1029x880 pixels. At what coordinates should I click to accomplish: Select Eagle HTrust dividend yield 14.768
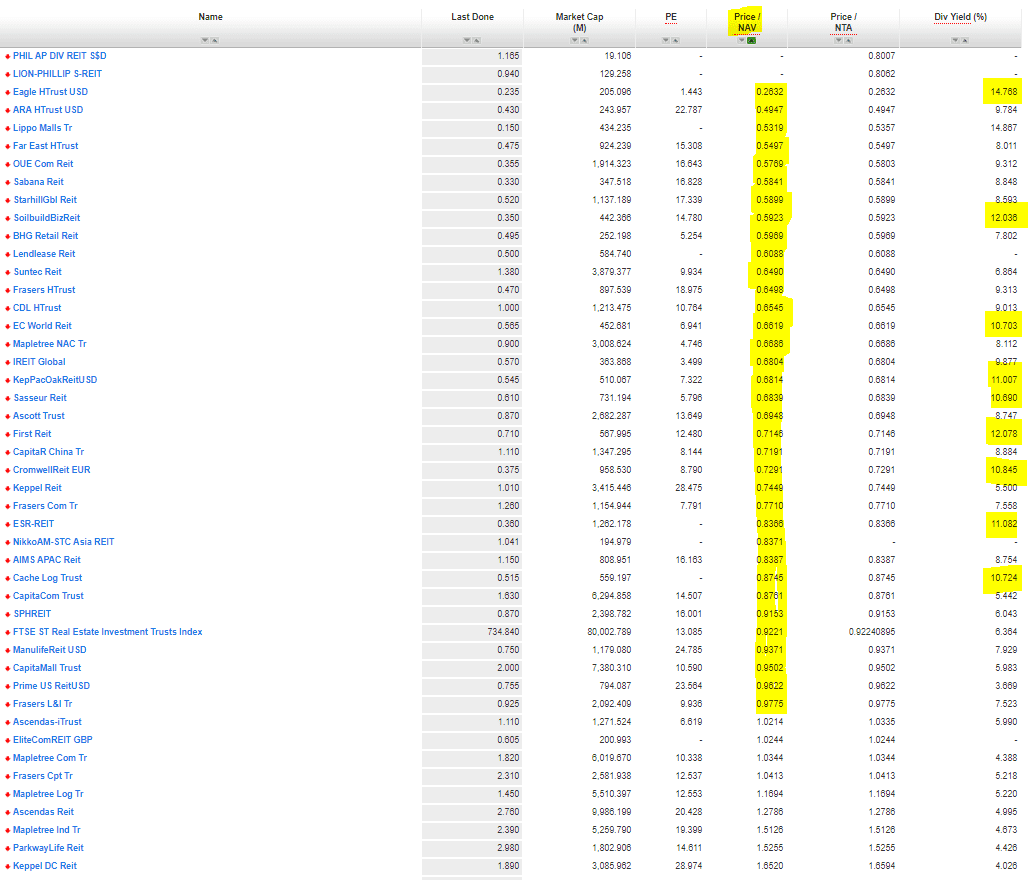1004,92
